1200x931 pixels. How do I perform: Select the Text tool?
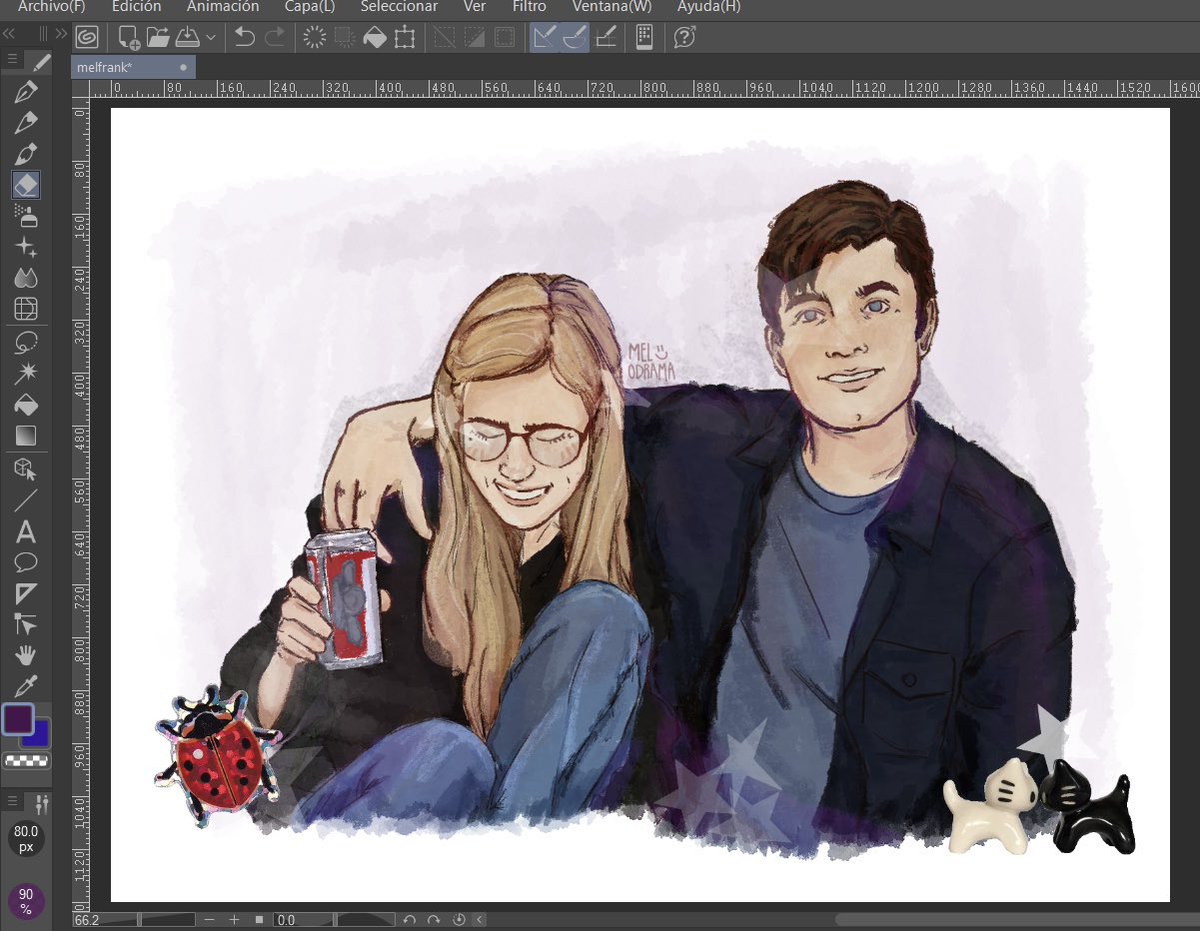[x=26, y=531]
